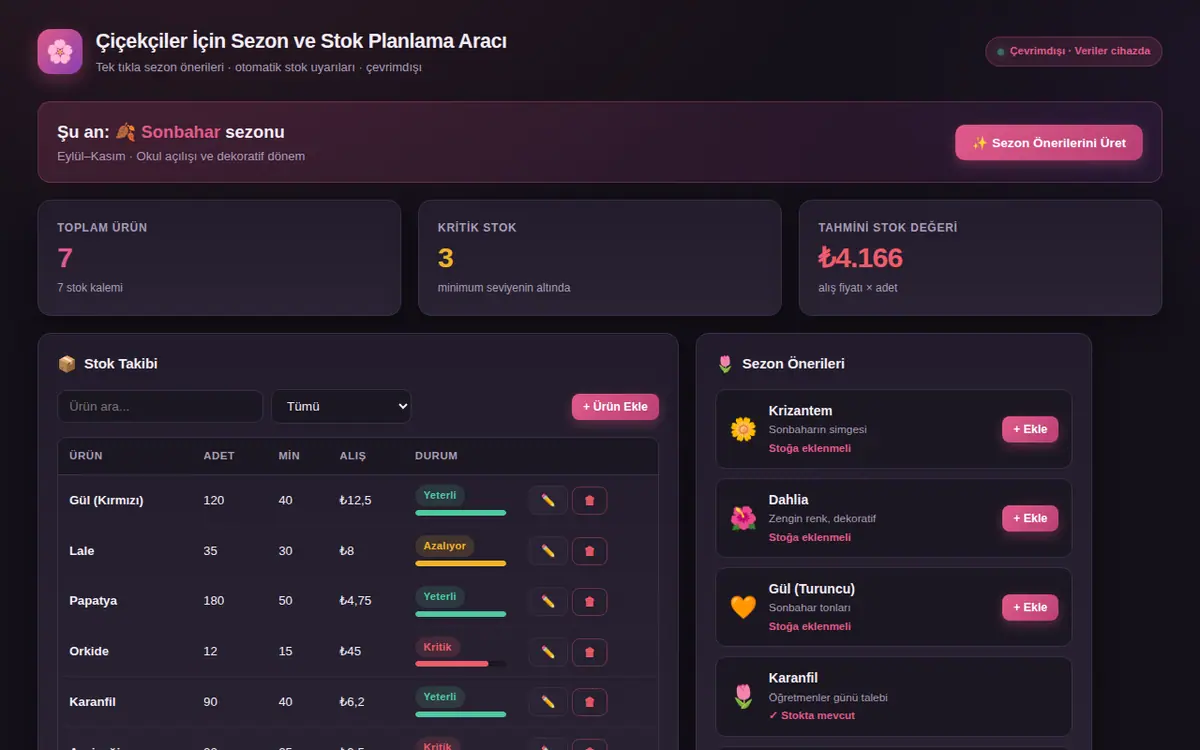This screenshot has width=1200, height=750.
Task: Click the Krizantem flower icon in suggestions
Action: [x=743, y=429]
